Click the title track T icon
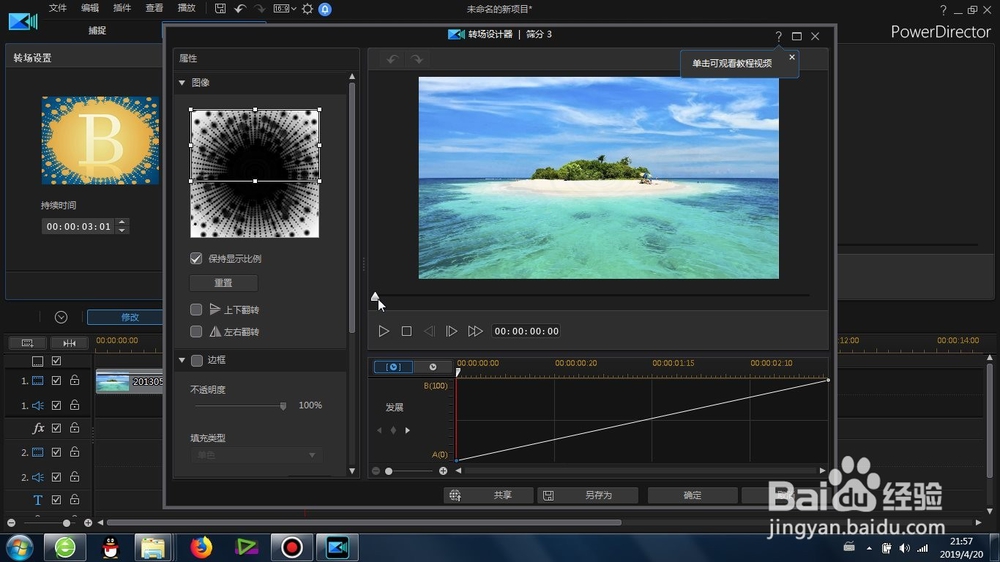Image resolution: width=1000 pixels, height=562 pixels. click(x=38, y=500)
